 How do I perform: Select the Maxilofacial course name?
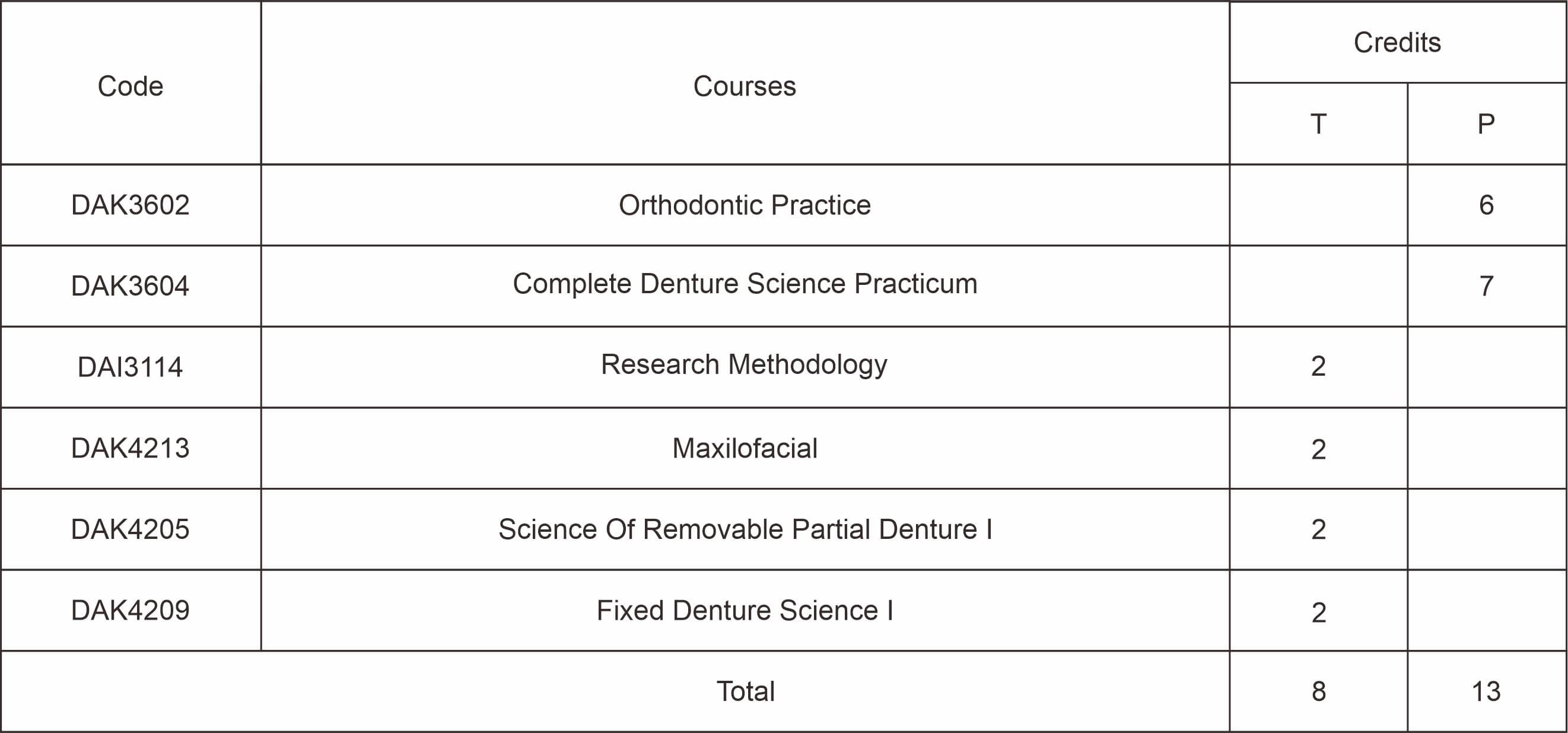744,449
